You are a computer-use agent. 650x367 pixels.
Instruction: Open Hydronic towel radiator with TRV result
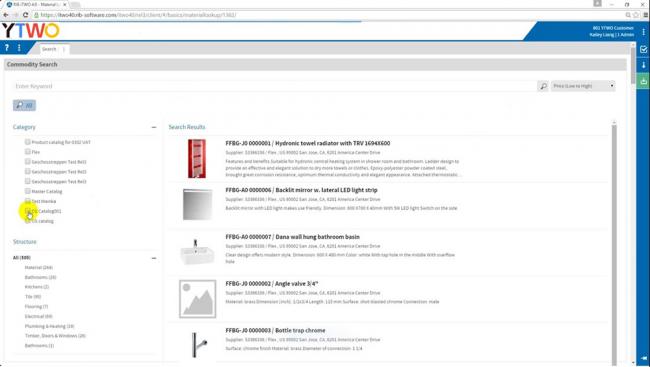[308, 143]
